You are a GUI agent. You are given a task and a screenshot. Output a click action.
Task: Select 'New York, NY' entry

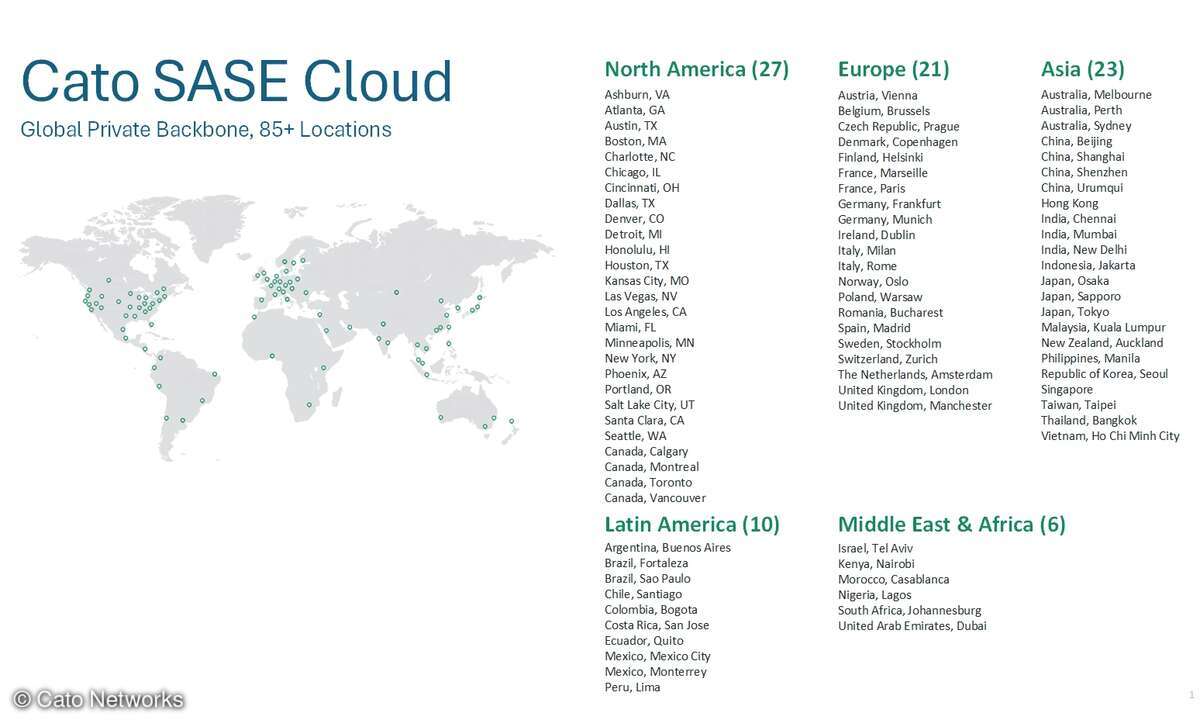[641, 358]
